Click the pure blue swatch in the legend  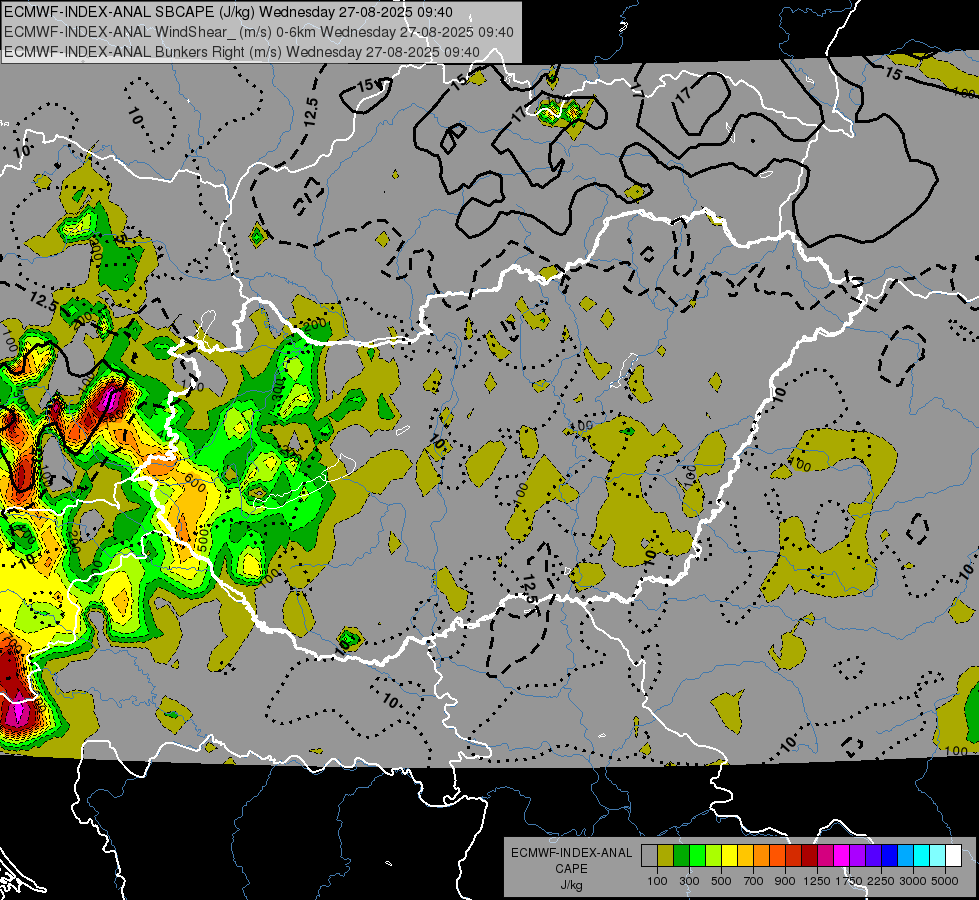point(890,856)
